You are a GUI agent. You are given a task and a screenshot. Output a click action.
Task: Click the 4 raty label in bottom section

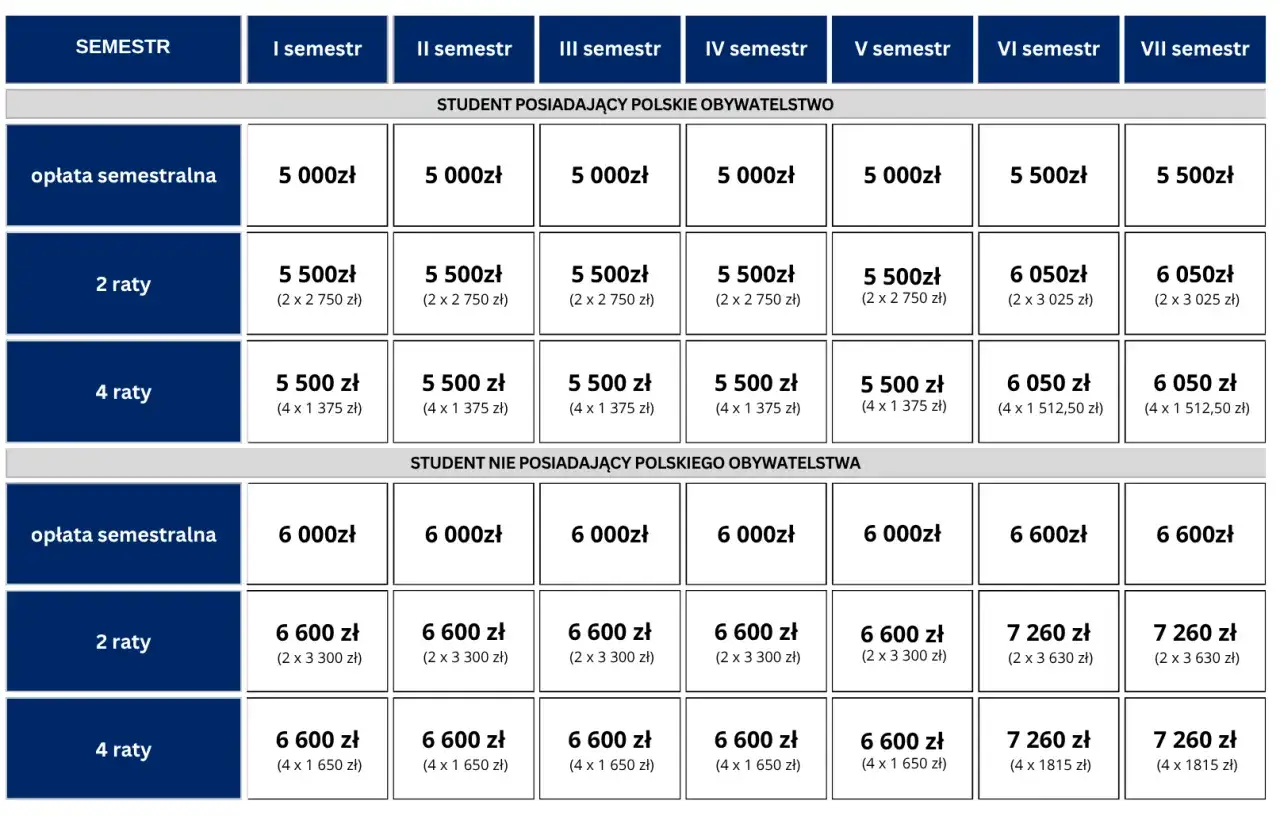click(x=123, y=749)
